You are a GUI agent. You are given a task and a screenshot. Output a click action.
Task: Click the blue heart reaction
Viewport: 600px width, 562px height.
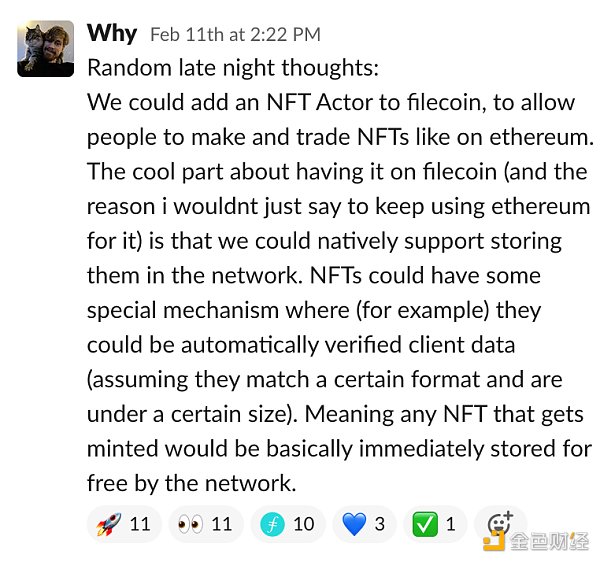click(364, 524)
